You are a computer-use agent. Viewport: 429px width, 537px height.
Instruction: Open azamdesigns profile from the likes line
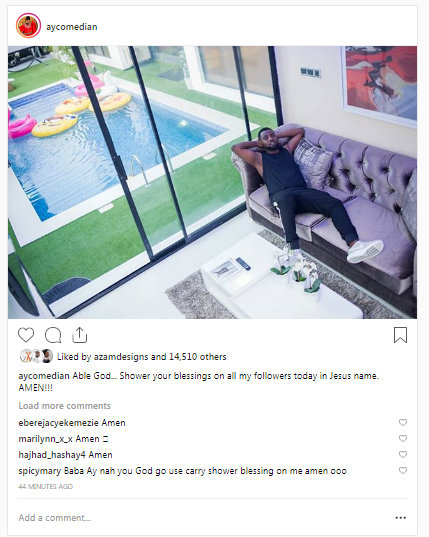[x=121, y=357]
